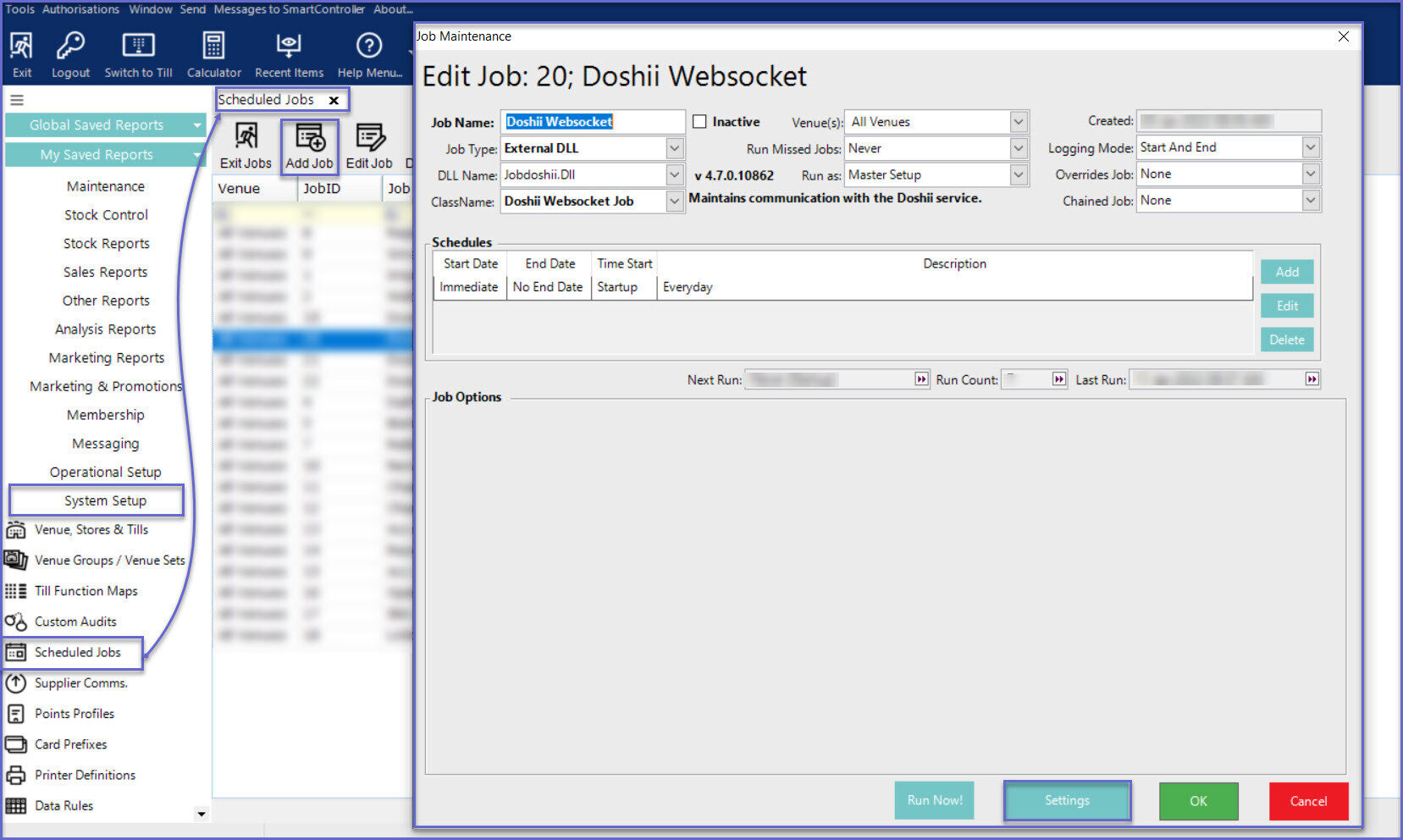Open the About menu
This screenshot has width=1403, height=840.
(x=393, y=9)
